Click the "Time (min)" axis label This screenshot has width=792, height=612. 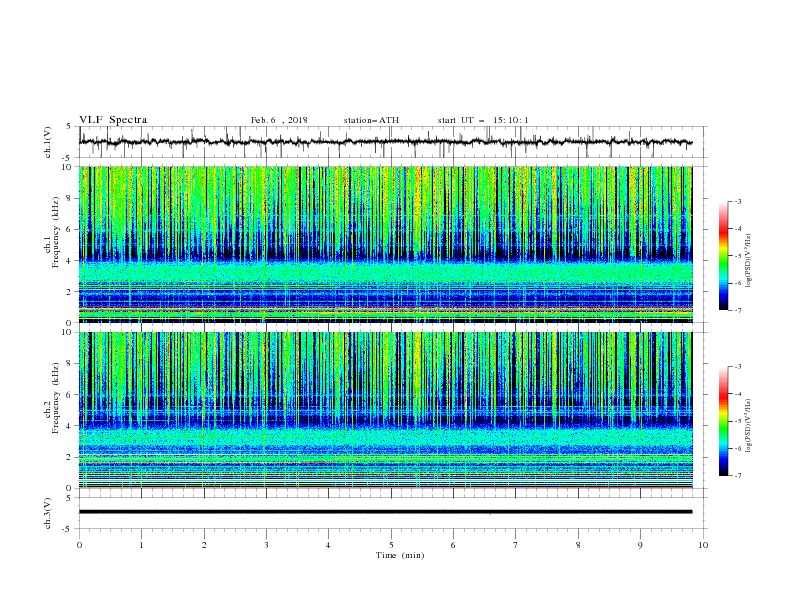coord(400,555)
